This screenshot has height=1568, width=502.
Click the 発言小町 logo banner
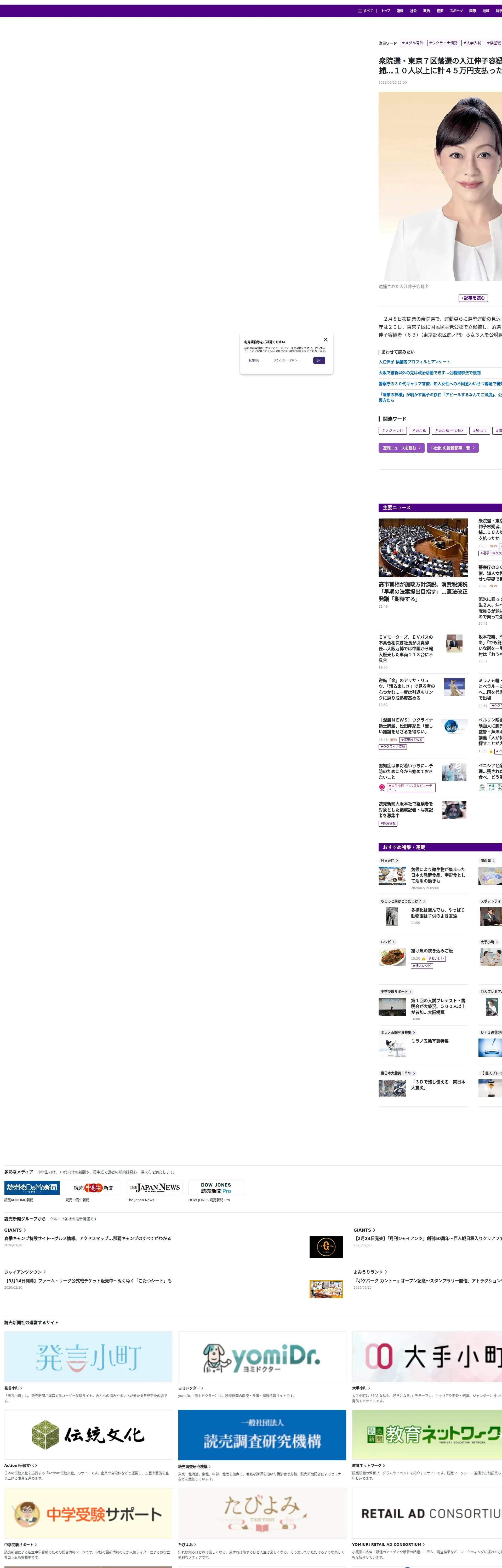[x=88, y=1357]
